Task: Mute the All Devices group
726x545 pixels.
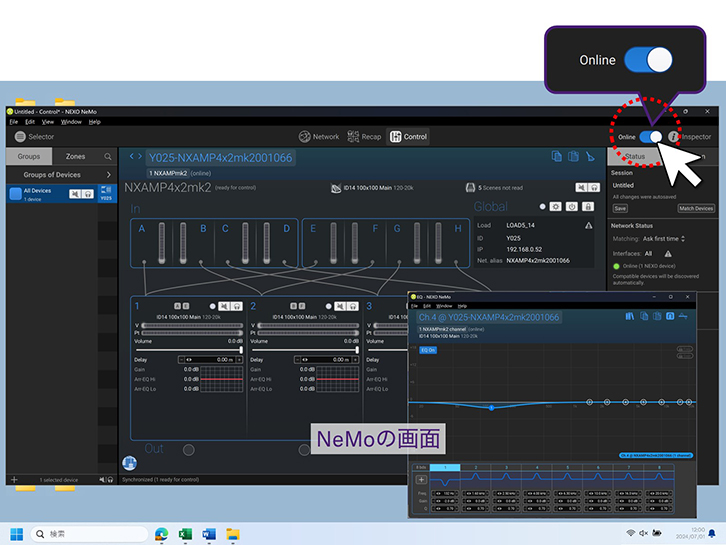Action: [x=75, y=194]
